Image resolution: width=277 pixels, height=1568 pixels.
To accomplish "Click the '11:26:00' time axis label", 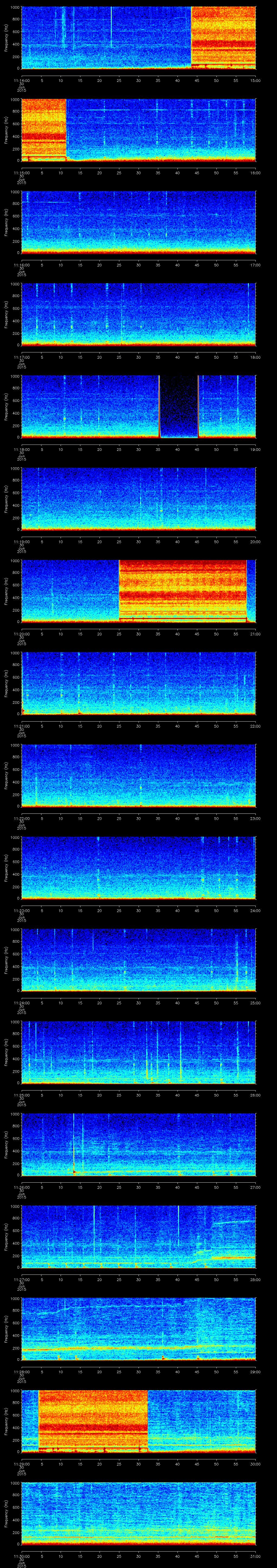I will point(21,1187).
